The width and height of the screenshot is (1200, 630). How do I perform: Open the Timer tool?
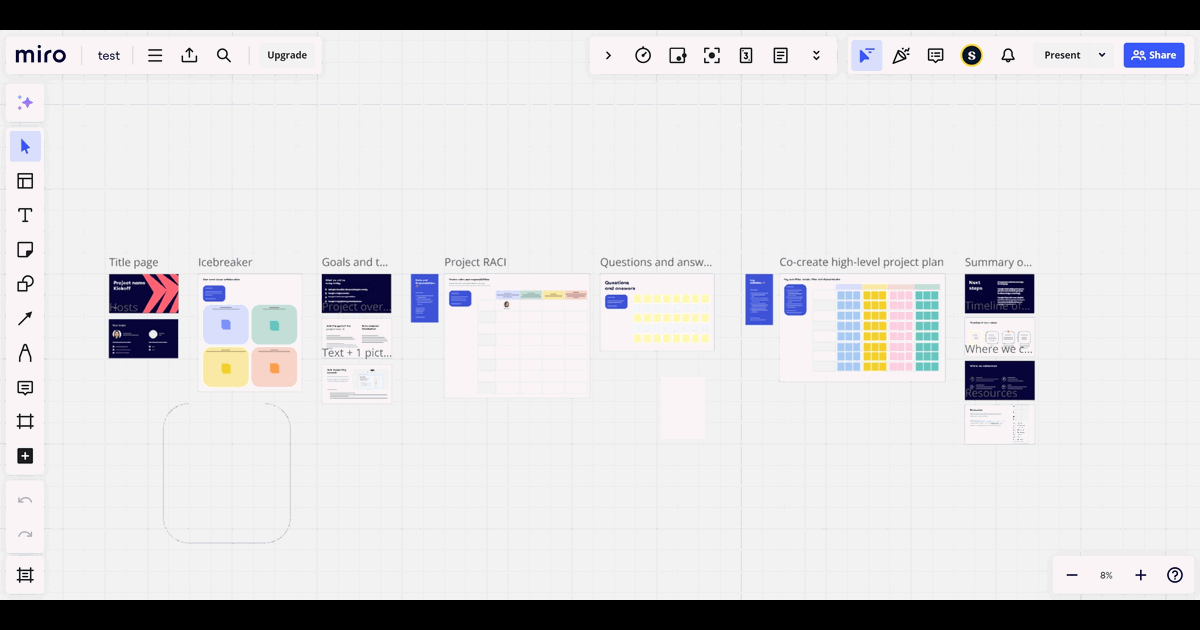(643, 55)
